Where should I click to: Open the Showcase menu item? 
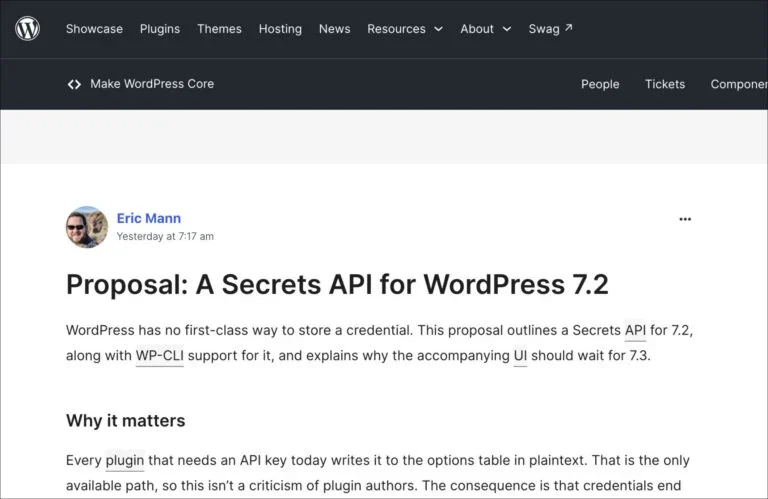click(95, 29)
